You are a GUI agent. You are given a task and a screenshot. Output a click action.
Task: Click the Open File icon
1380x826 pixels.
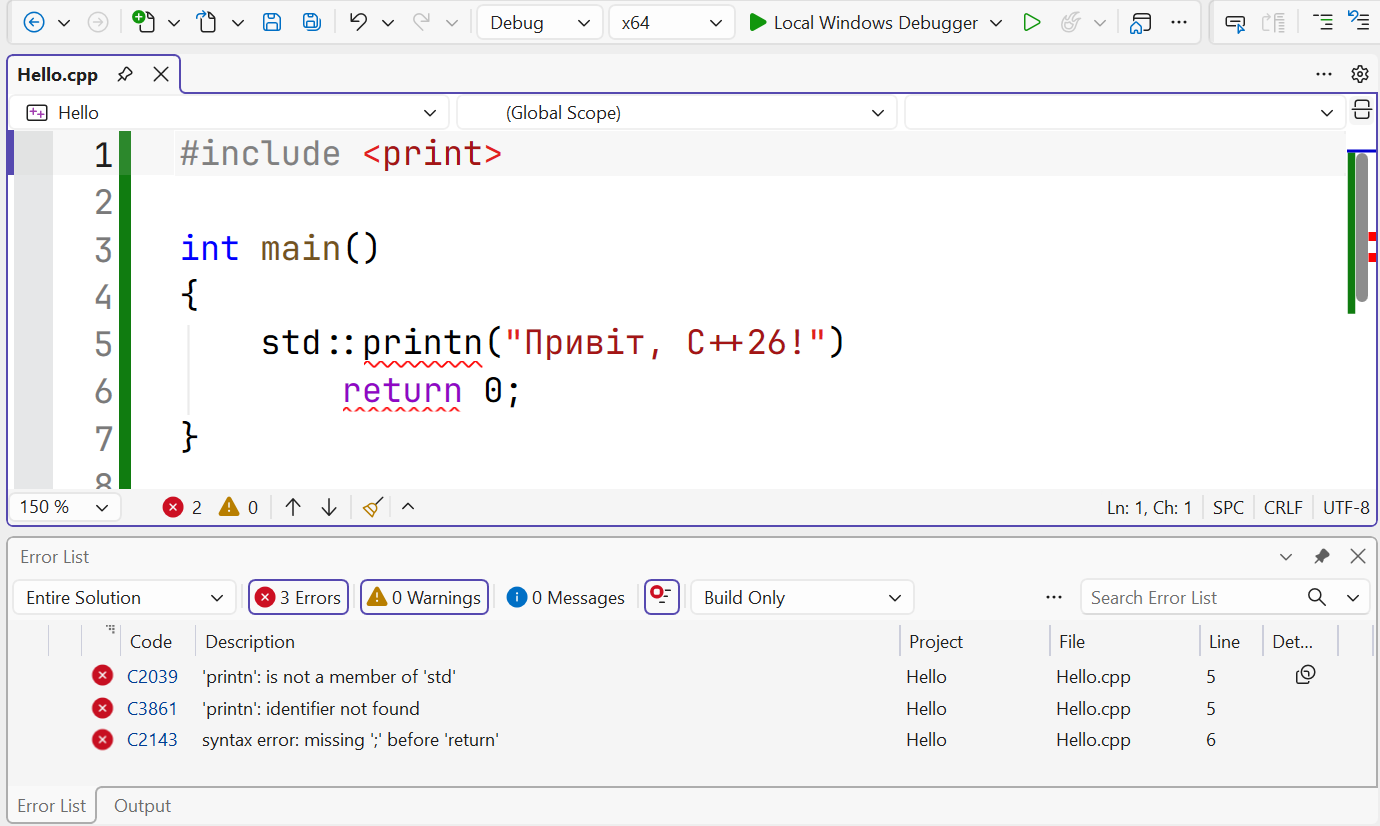(207, 22)
